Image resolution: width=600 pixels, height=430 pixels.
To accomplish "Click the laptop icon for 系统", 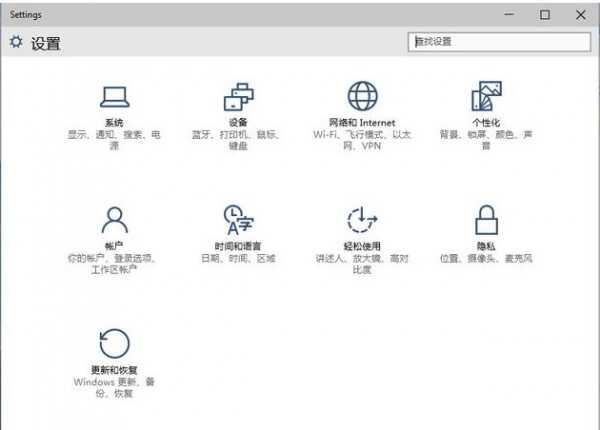I will click(114, 97).
